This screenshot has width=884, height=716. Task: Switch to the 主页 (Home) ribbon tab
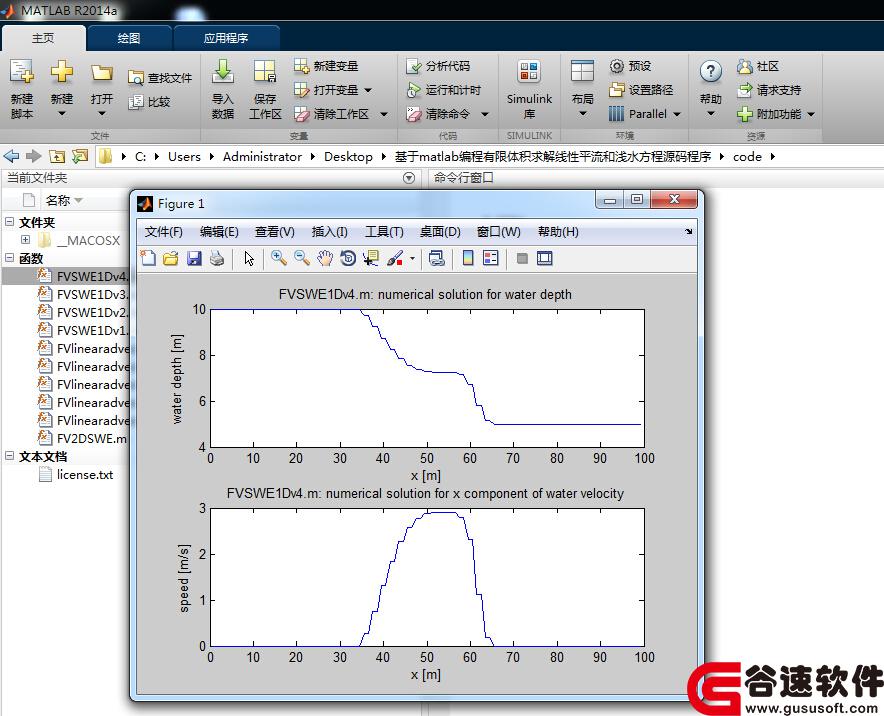click(x=43, y=38)
